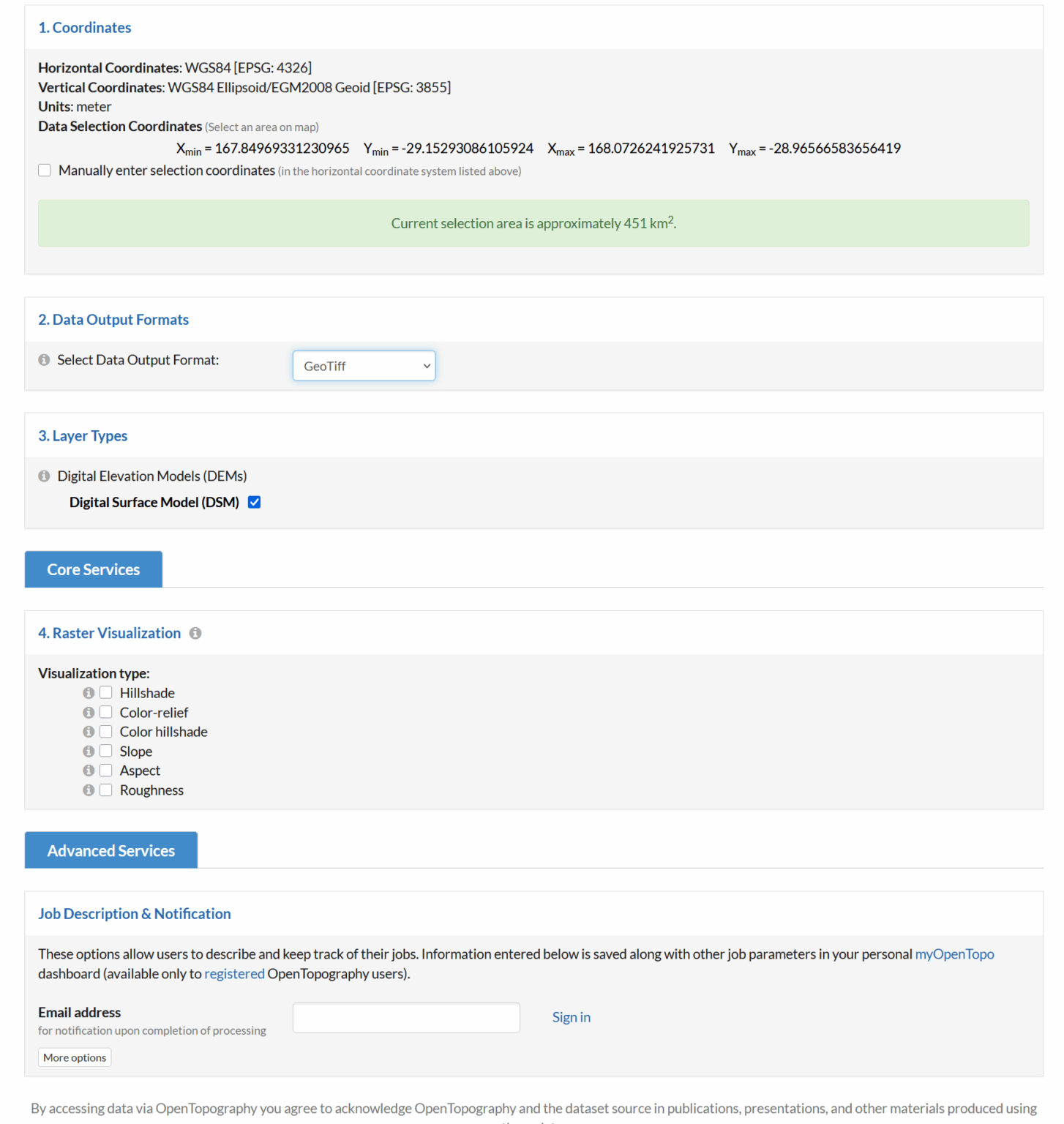Expand More options under email address

coord(75,1057)
